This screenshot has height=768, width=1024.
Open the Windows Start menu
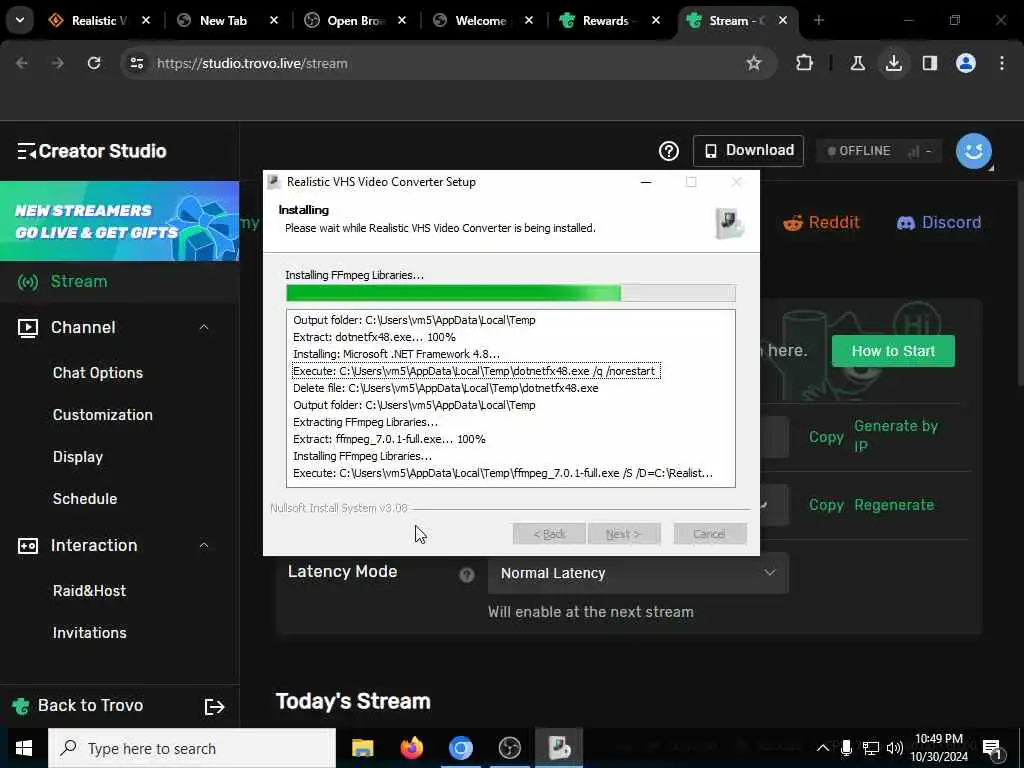(x=24, y=748)
